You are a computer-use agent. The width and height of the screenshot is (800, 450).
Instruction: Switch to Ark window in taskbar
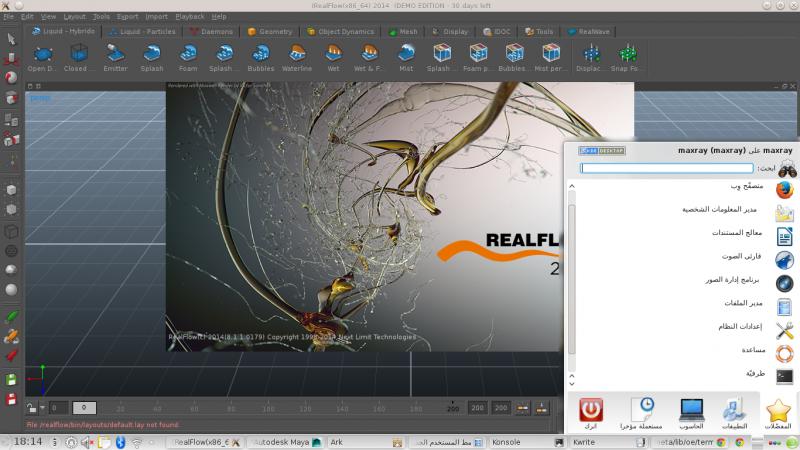click(x=366, y=442)
